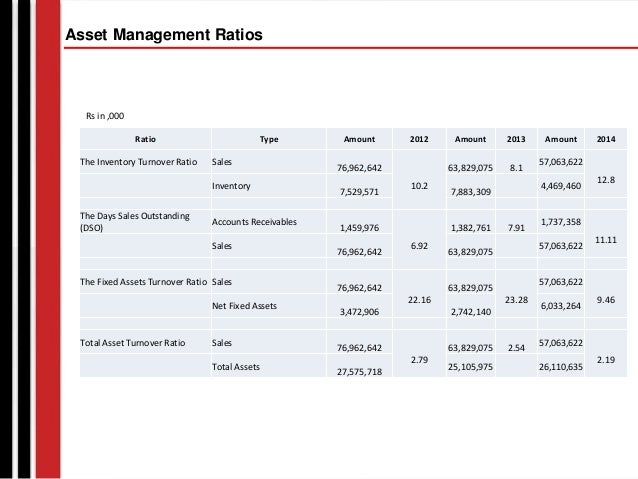Select the 26,110,635 total assets amount
Viewport: 638px width, 479px height.
[x=561, y=367]
